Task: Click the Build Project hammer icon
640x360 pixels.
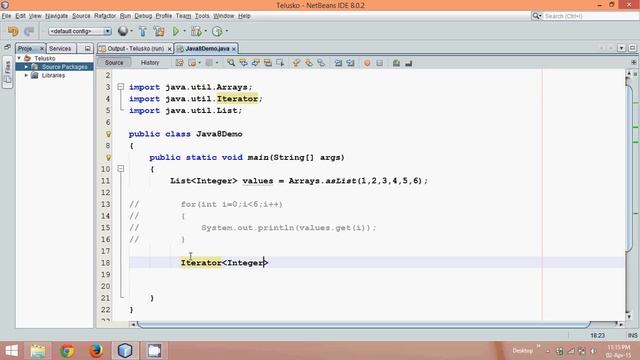Action: point(142,31)
